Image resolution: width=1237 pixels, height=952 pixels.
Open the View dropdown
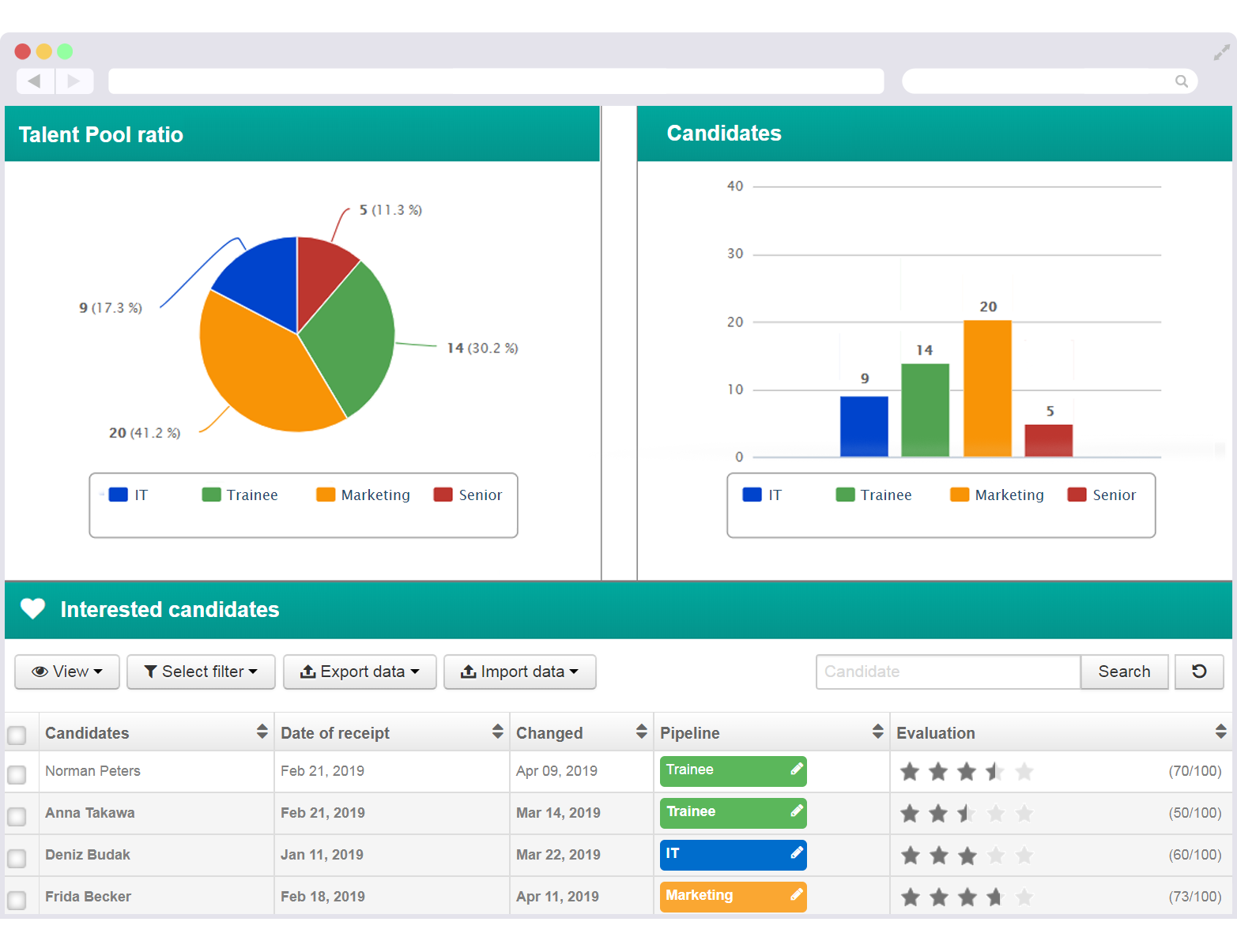coord(66,672)
